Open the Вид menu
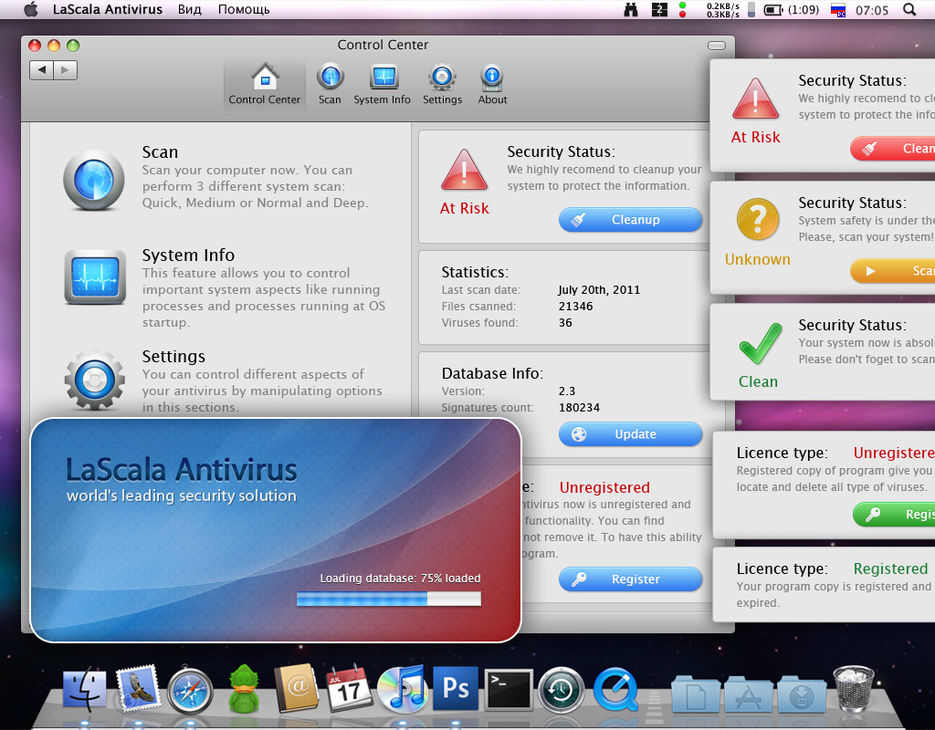Screen dimensions: 935x730 coord(190,10)
